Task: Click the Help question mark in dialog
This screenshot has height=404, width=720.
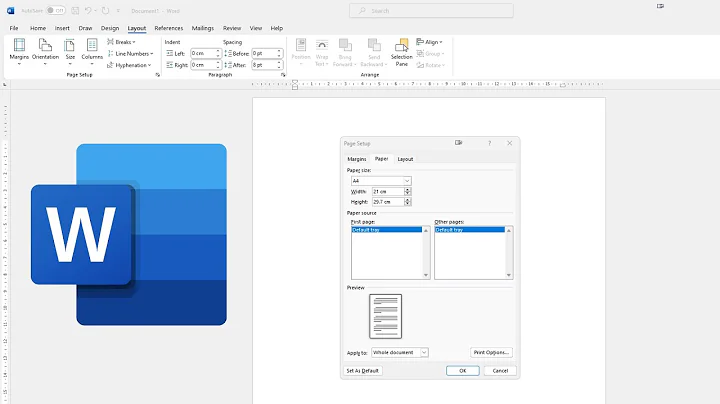Action: point(489,143)
